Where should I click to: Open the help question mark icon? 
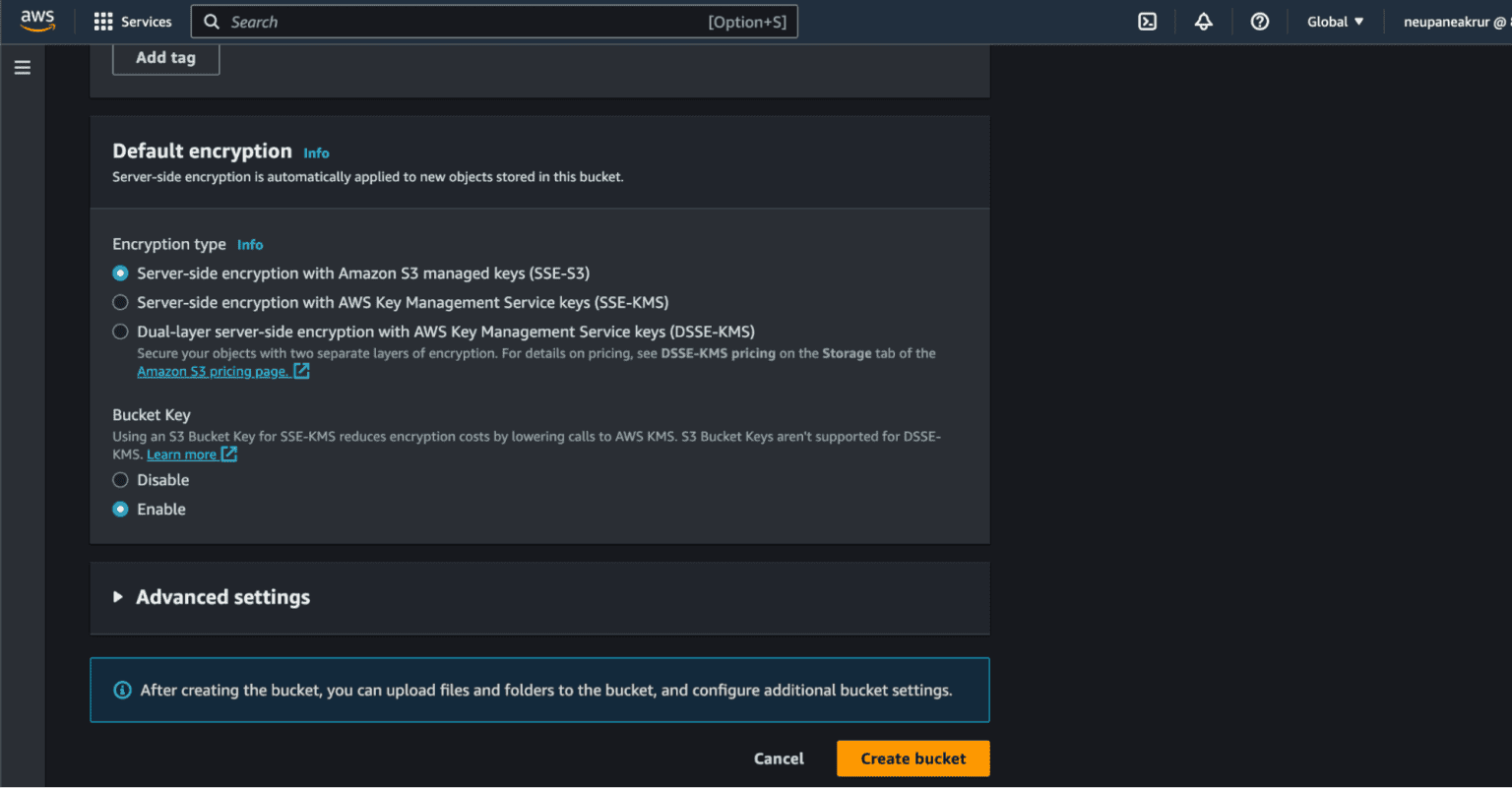tap(1259, 22)
